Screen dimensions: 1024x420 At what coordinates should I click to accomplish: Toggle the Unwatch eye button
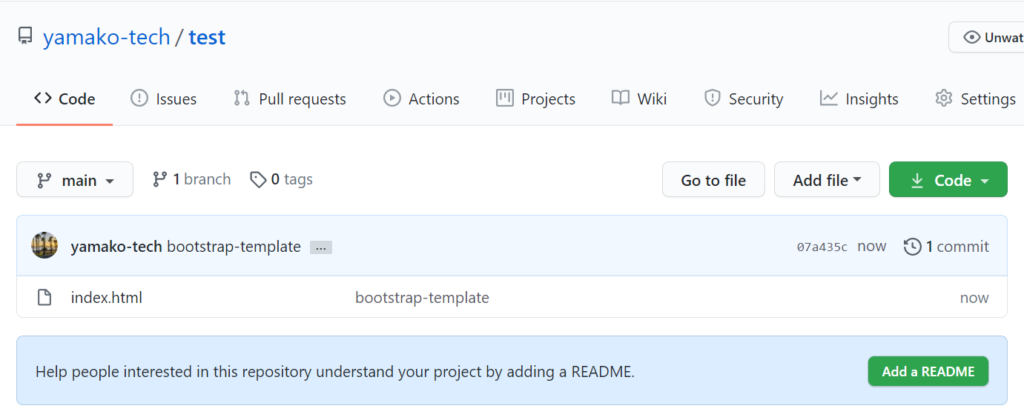(986, 37)
